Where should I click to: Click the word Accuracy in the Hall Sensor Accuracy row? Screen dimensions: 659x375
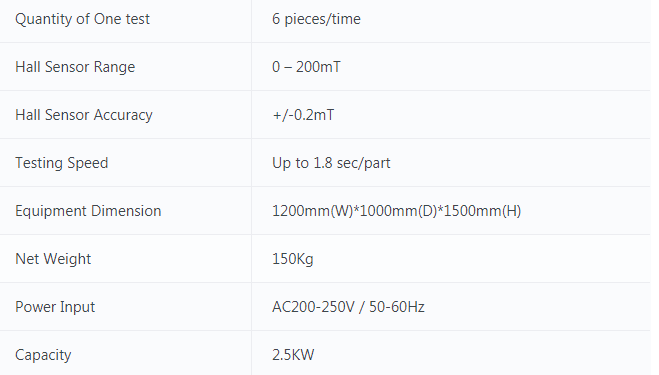[x=123, y=115]
